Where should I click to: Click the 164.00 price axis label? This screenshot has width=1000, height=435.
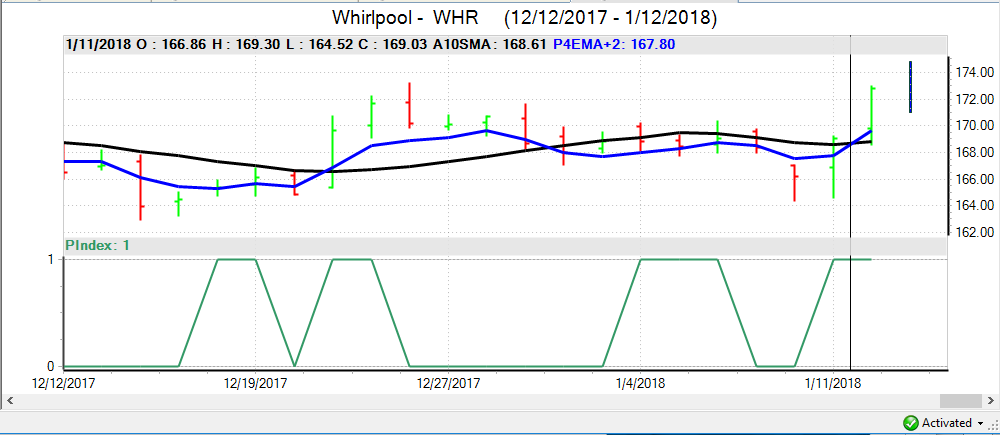coord(974,205)
